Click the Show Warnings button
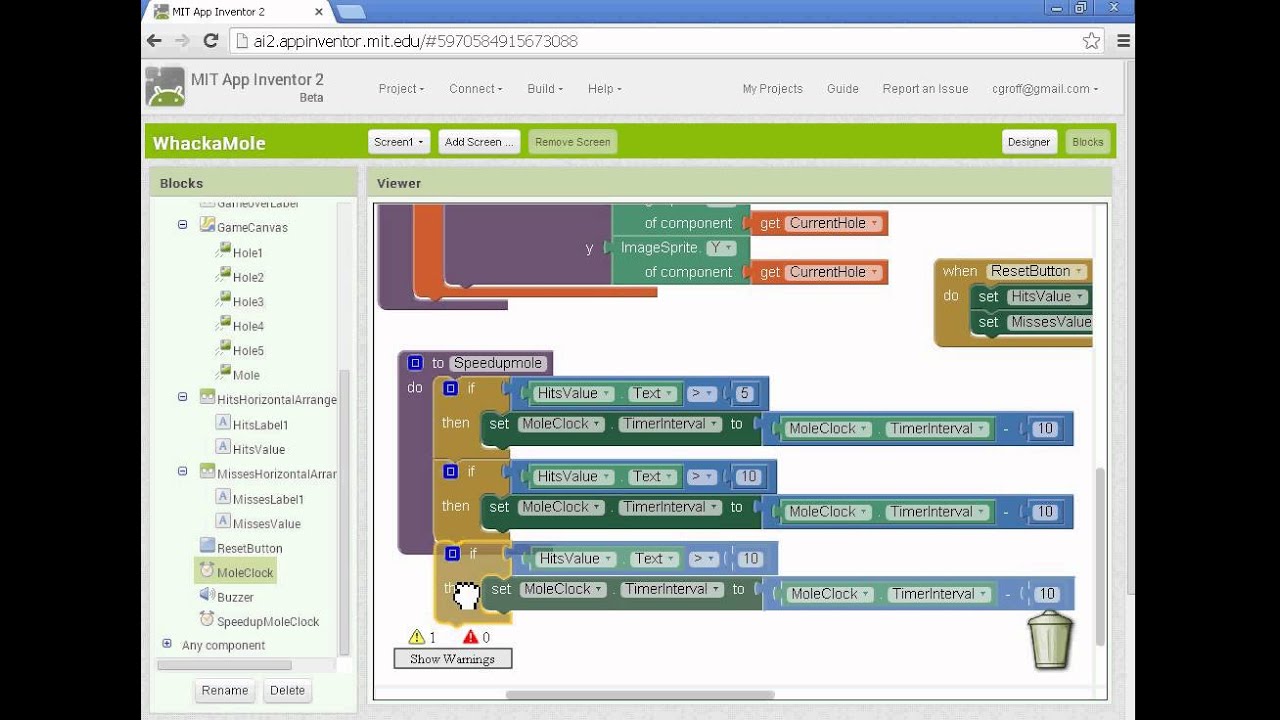The width and height of the screenshot is (1280, 720). [x=452, y=658]
